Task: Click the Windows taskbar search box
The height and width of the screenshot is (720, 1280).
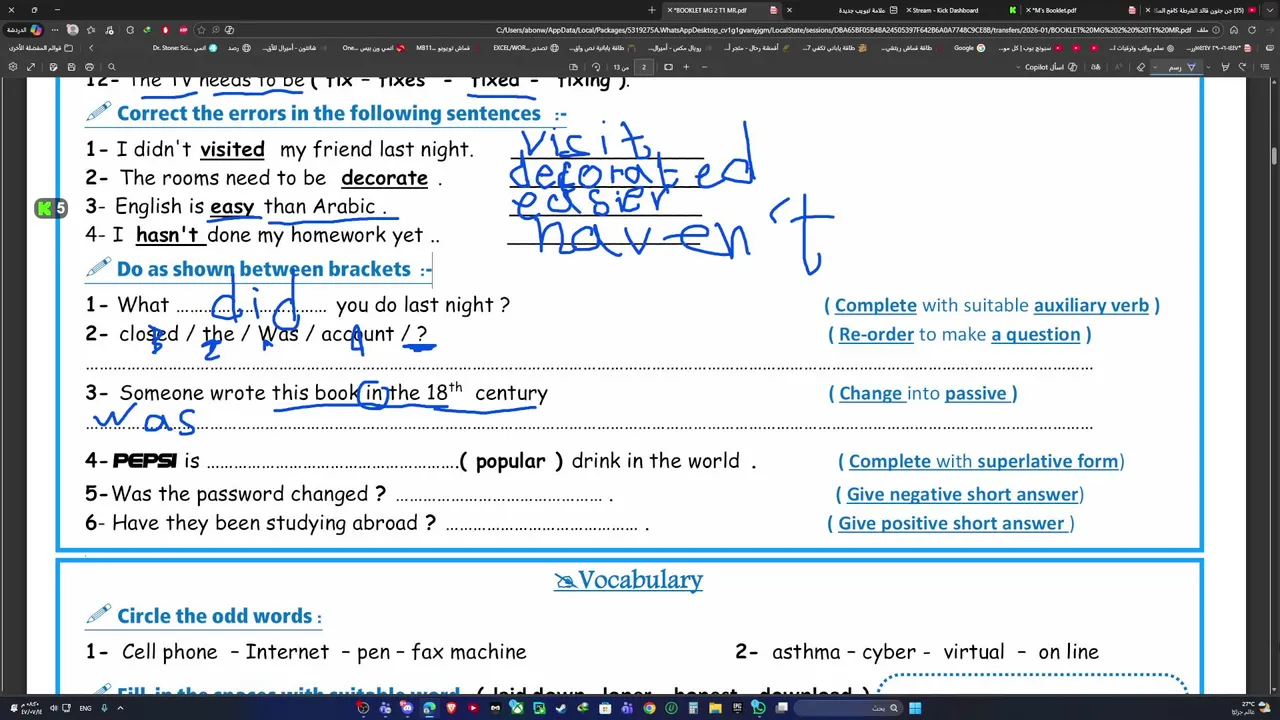Action: click(848, 708)
